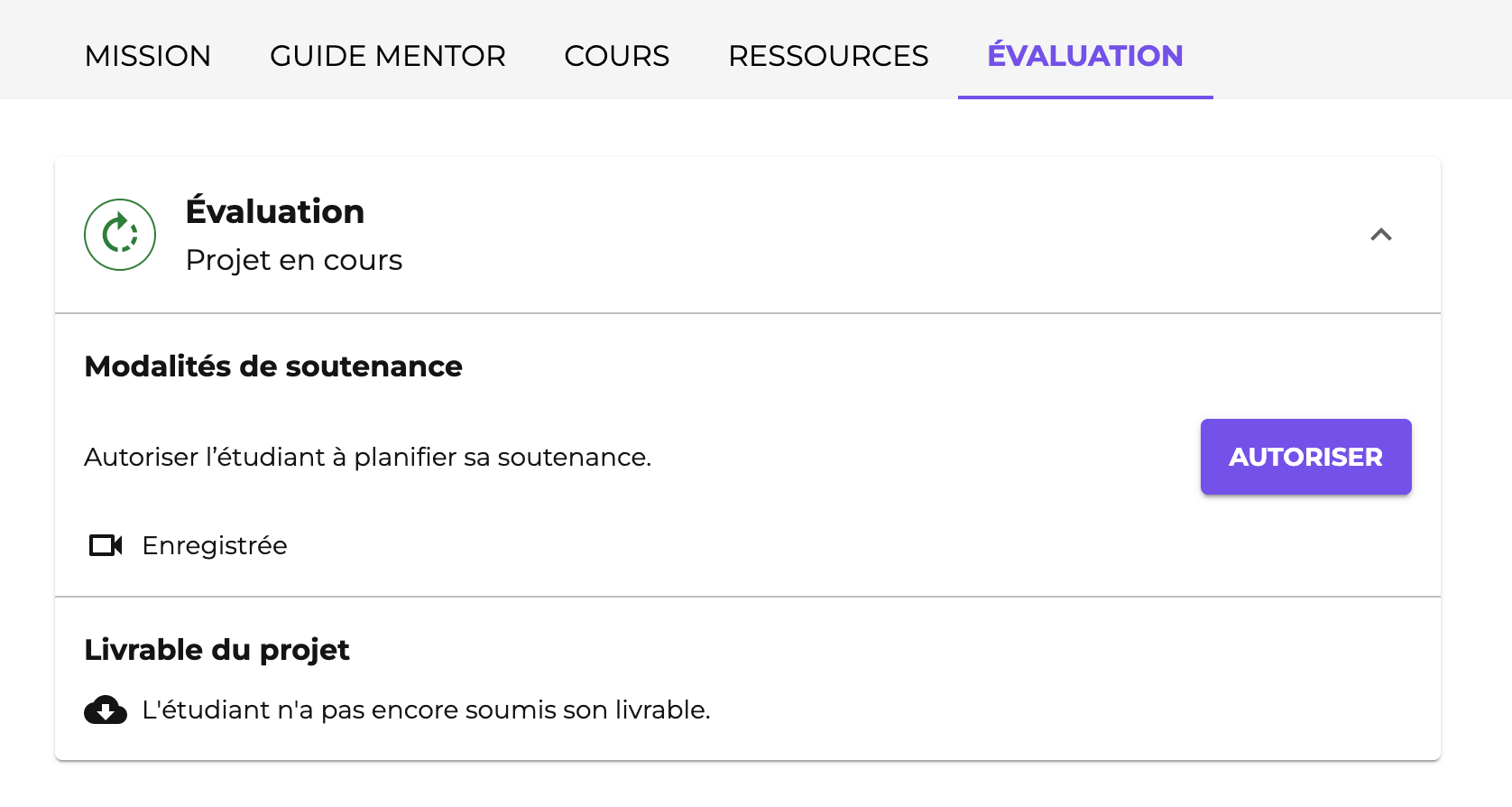Click the cloud download deliverable icon
The width and height of the screenshot is (1512, 807).
tap(106, 710)
